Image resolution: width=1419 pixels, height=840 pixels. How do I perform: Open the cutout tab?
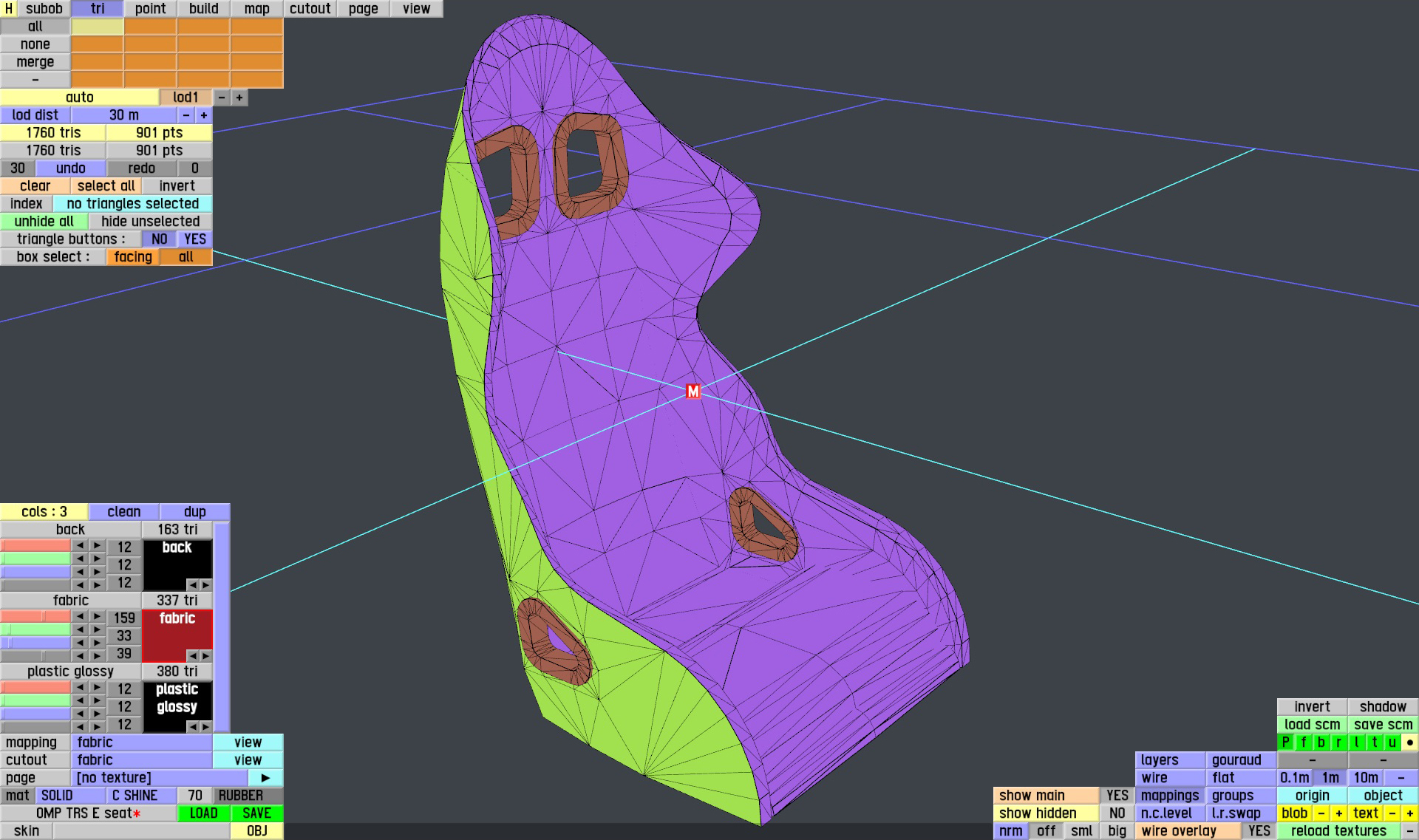pyautogui.click(x=310, y=9)
